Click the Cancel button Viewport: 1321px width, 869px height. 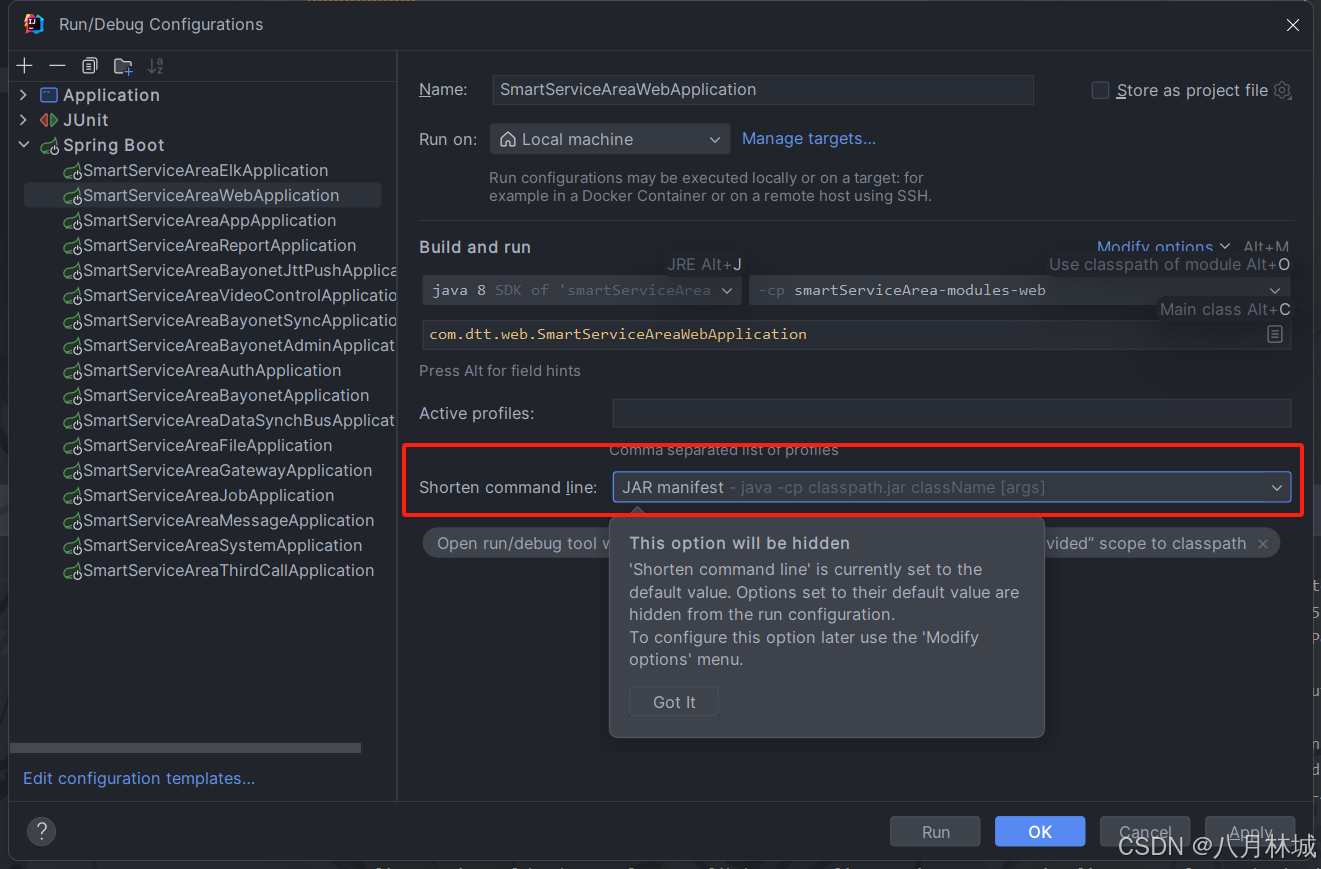click(1145, 832)
